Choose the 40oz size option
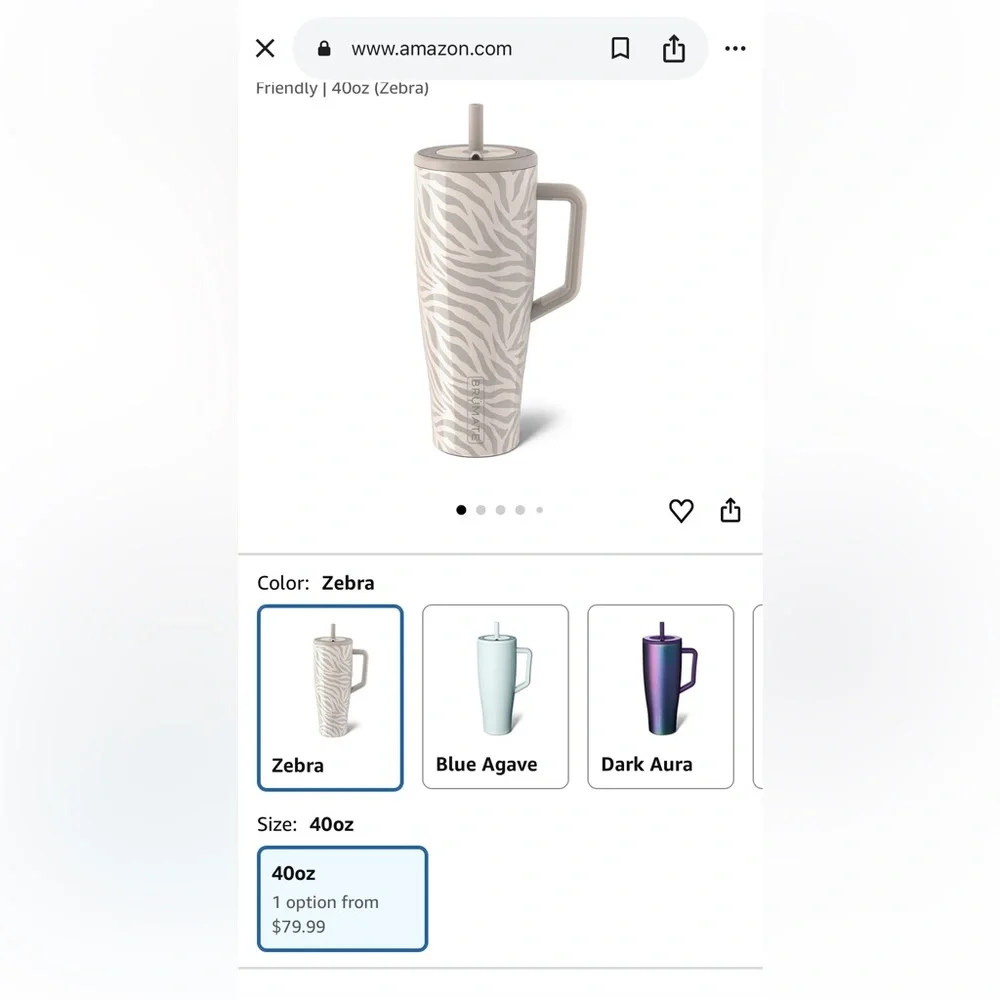 342,899
